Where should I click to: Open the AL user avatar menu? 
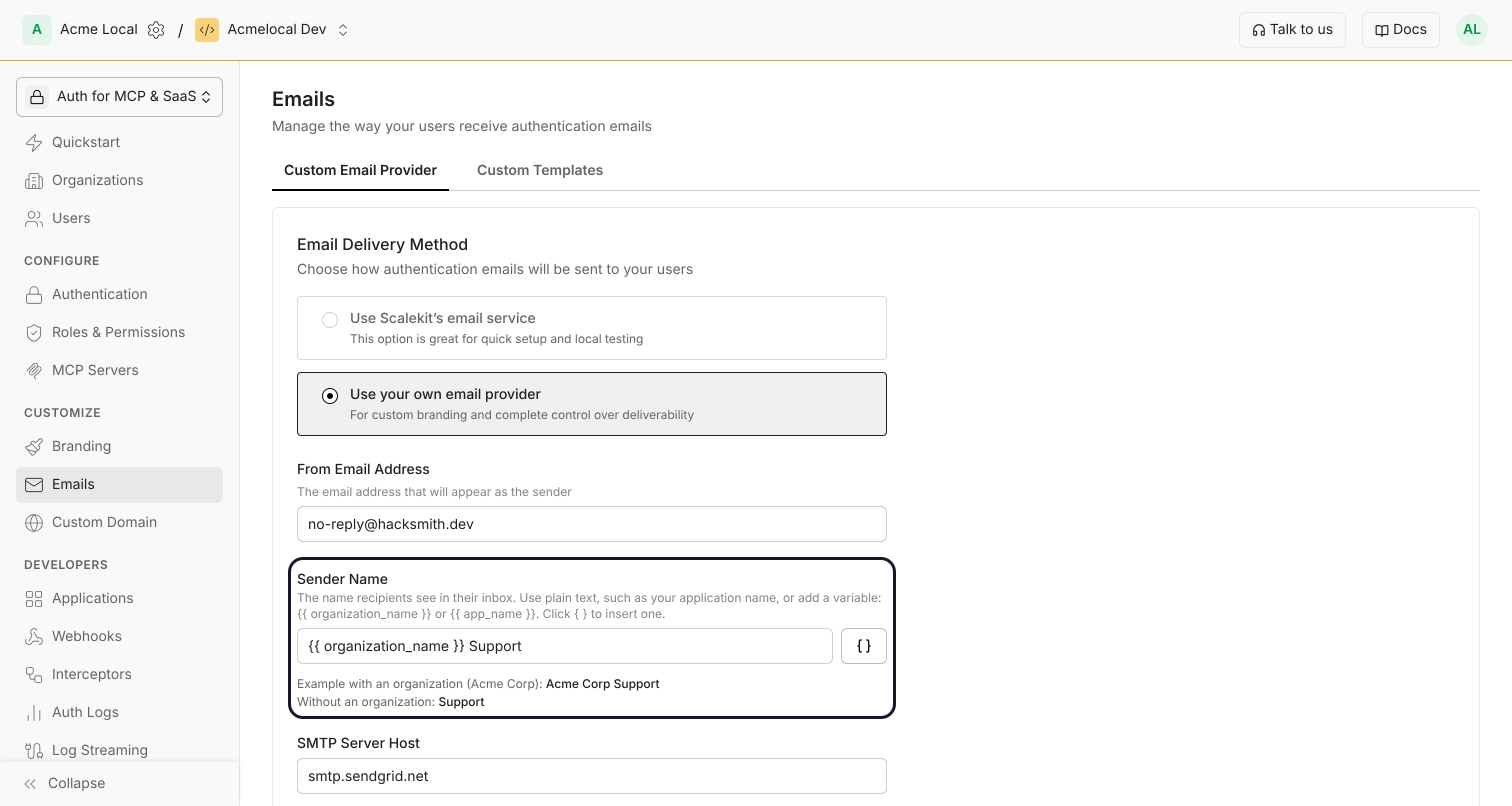1471,29
